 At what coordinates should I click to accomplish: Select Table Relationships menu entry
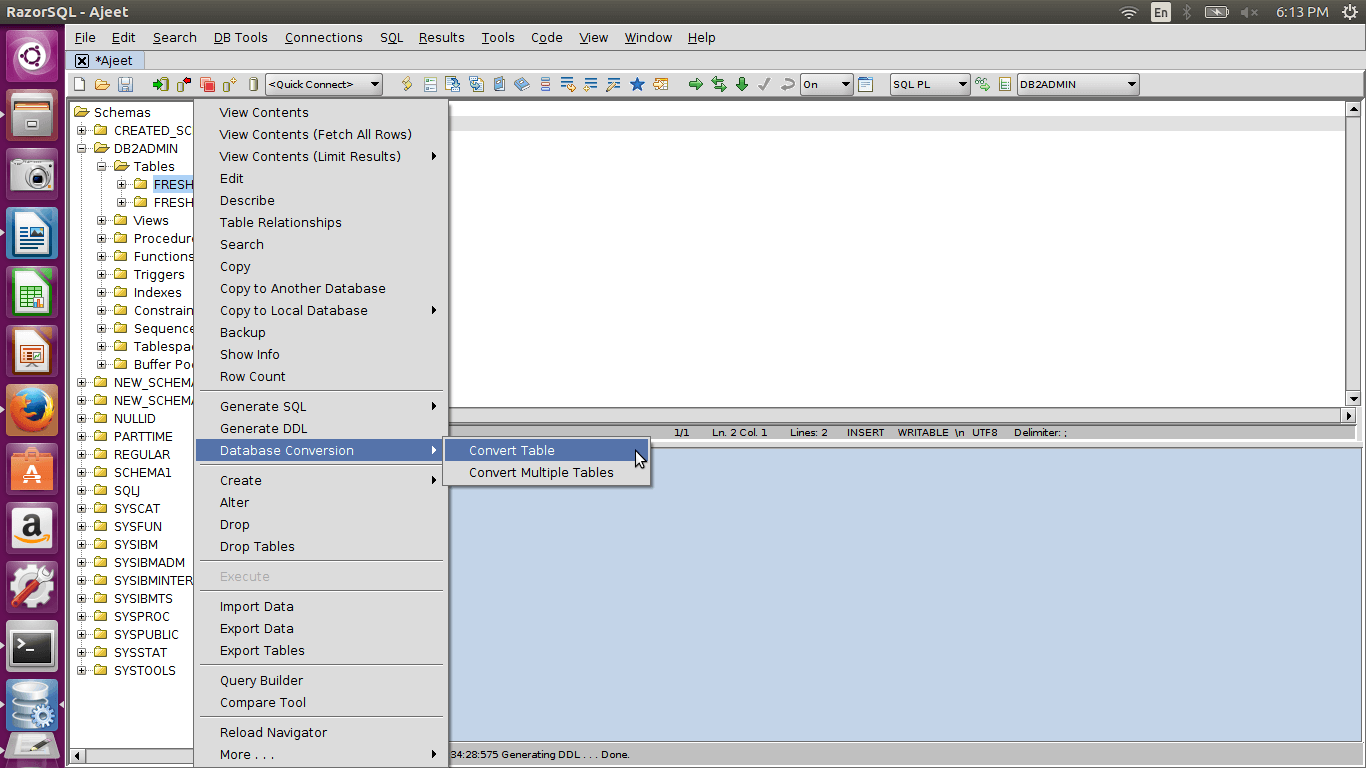[320, 222]
